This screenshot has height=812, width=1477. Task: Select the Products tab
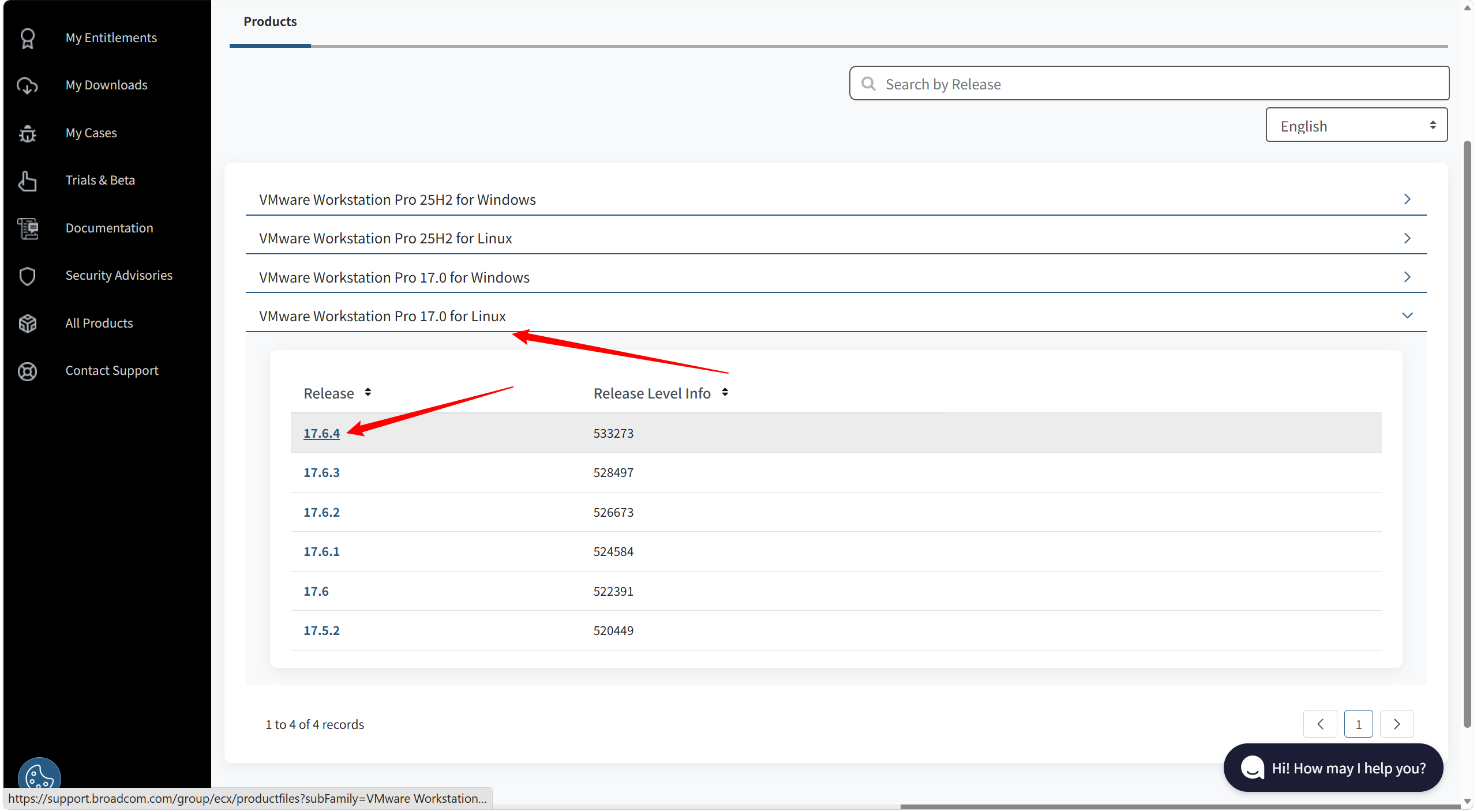[x=270, y=22]
